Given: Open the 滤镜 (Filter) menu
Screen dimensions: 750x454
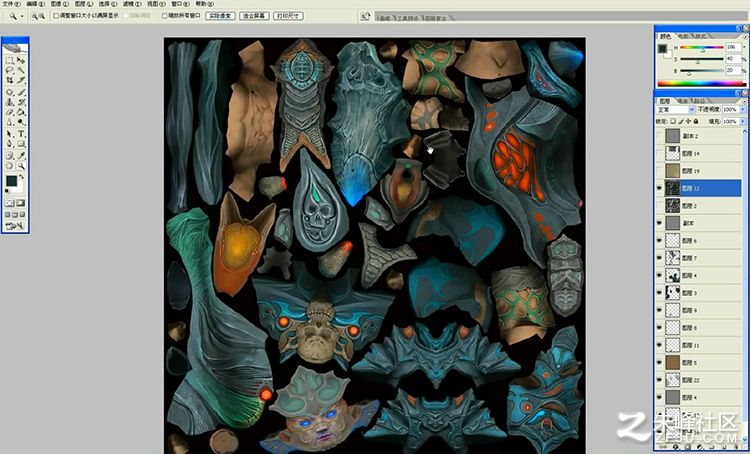Looking at the screenshot, I should 132,4.
